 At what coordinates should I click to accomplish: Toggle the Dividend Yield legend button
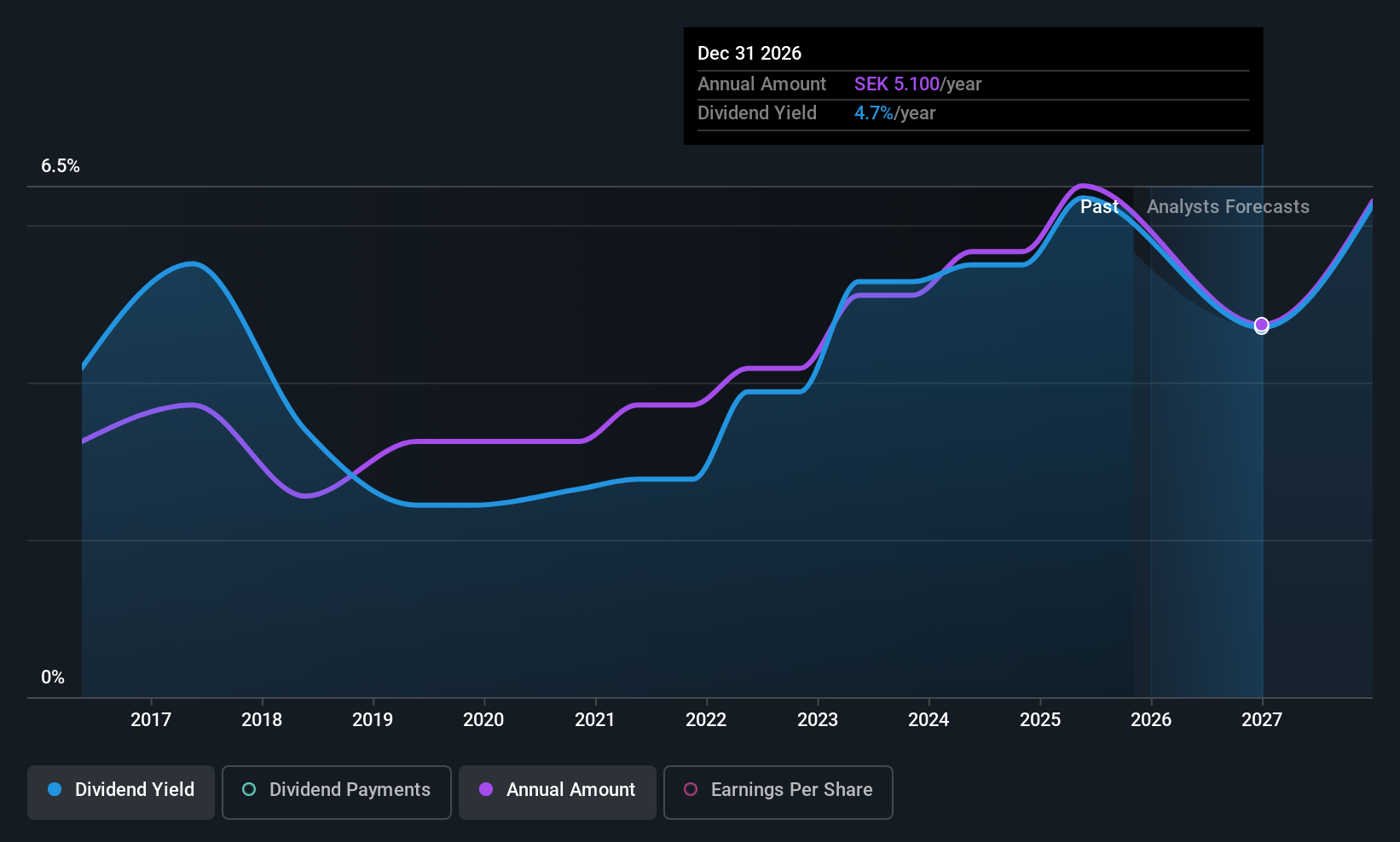coord(120,792)
